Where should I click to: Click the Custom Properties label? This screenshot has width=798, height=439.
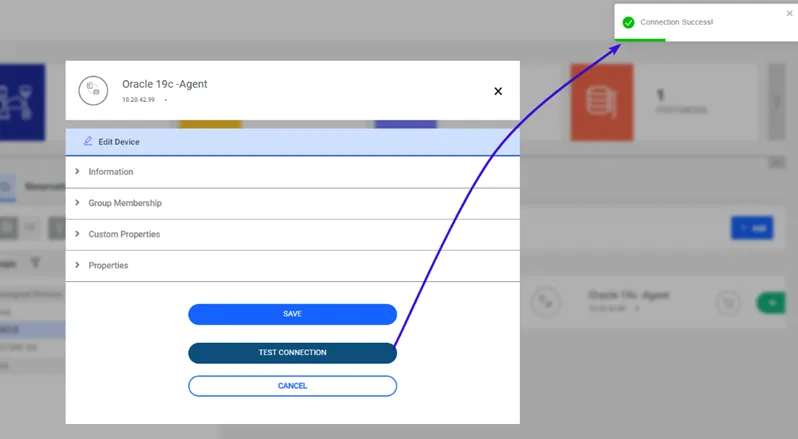(124, 234)
